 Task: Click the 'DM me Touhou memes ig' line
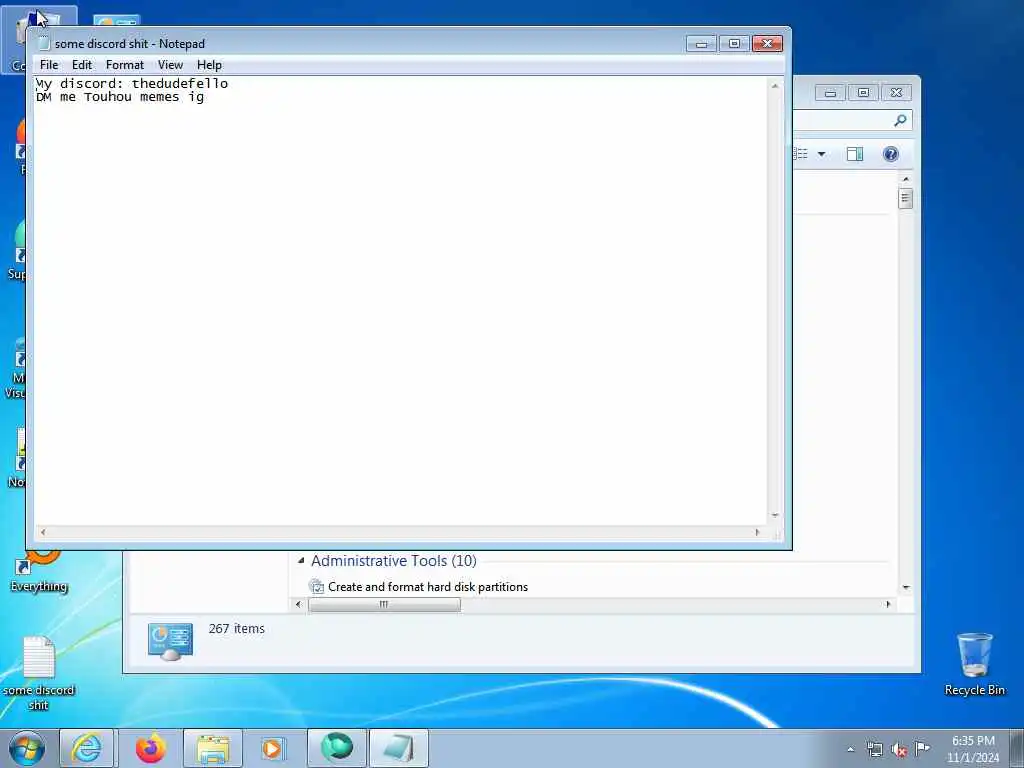pyautogui.click(x=120, y=97)
